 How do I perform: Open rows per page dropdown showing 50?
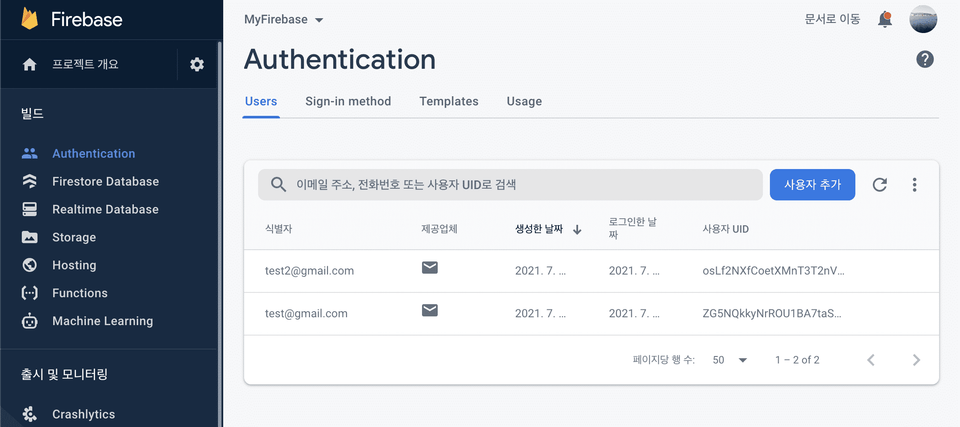(x=730, y=360)
